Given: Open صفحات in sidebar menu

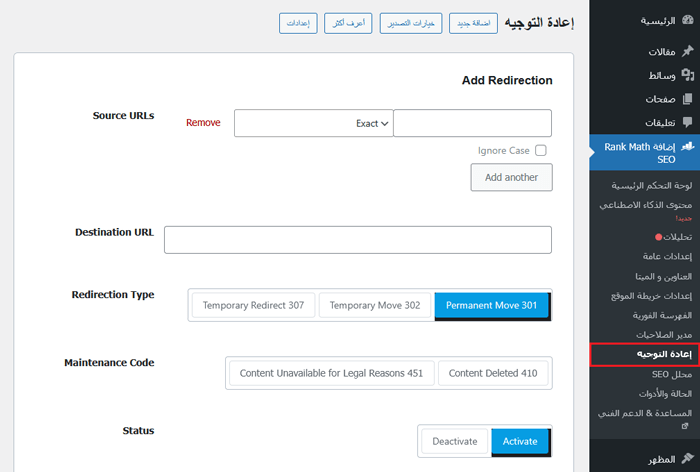Looking at the screenshot, I should [x=660, y=99].
